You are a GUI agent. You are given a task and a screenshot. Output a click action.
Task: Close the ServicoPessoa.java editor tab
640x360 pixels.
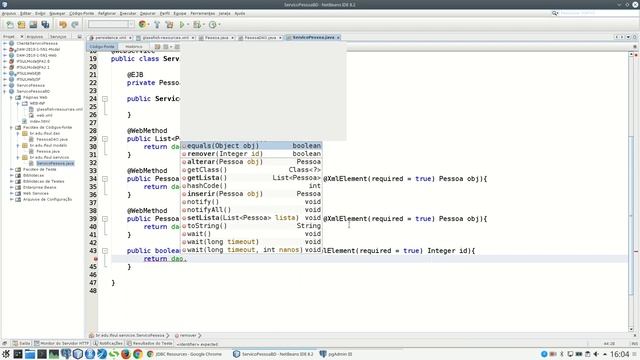pyautogui.click(x=338, y=38)
